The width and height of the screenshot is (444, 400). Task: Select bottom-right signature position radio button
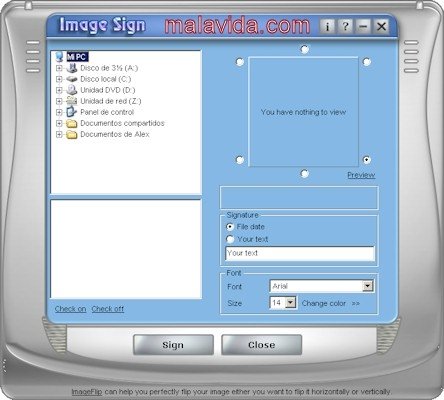[367, 160]
